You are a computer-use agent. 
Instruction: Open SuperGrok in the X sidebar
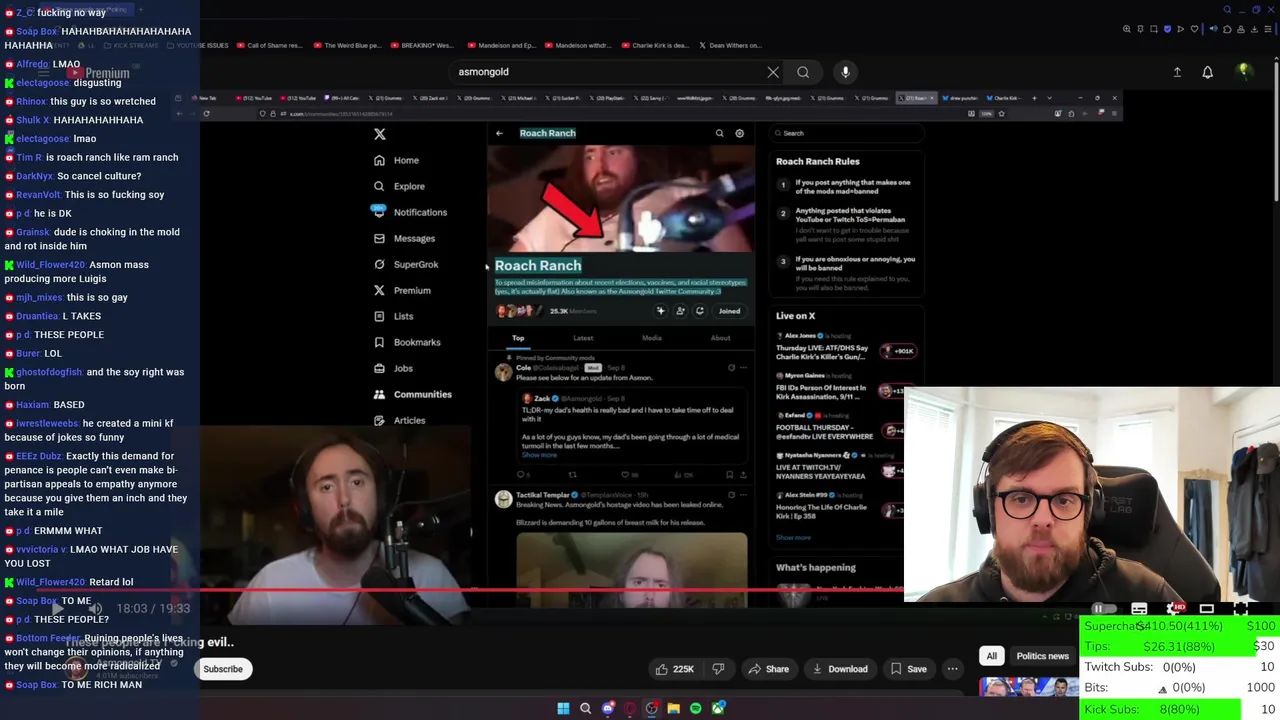click(x=405, y=264)
